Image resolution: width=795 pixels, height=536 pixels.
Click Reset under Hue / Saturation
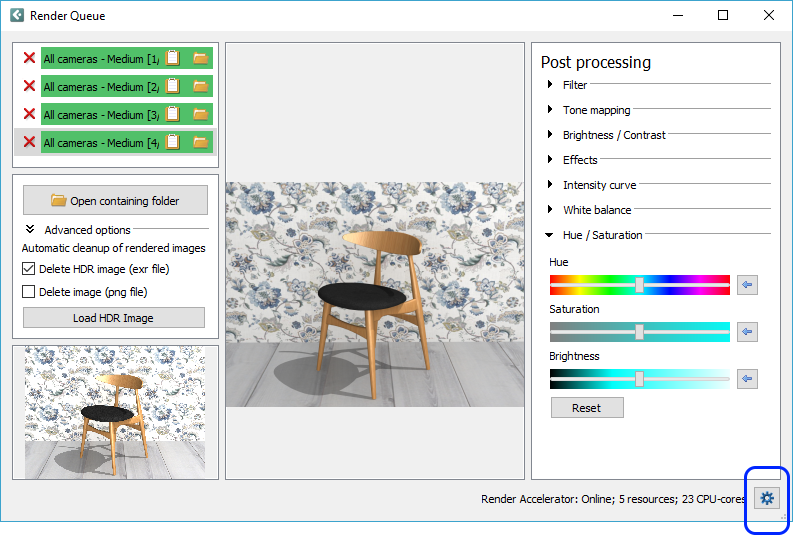[x=587, y=408]
